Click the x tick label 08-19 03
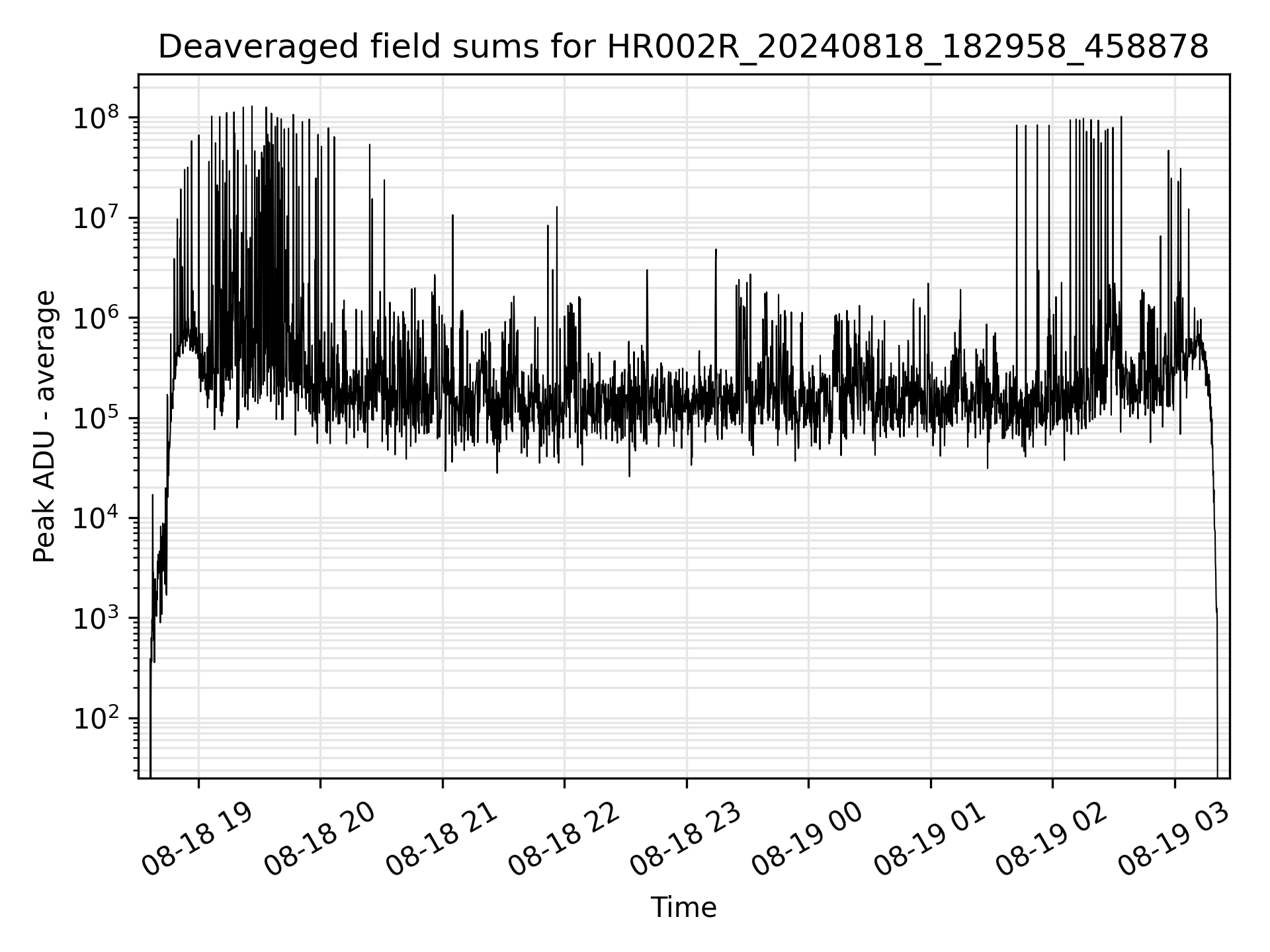The height and width of the screenshot is (952, 1270). [1173, 838]
